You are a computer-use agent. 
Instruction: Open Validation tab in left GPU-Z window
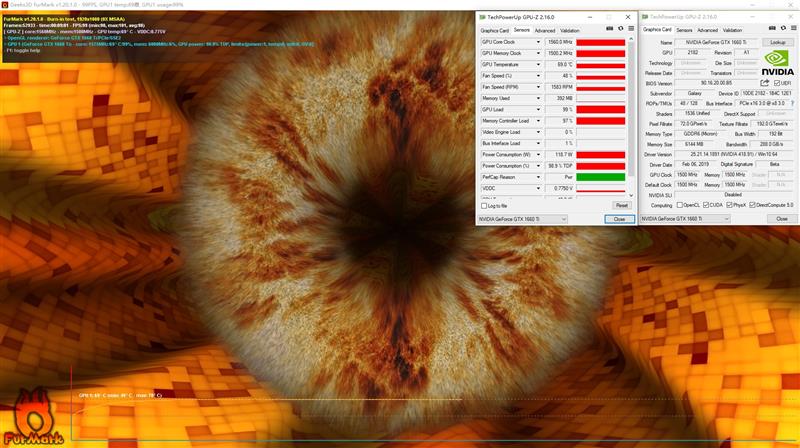(570, 30)
